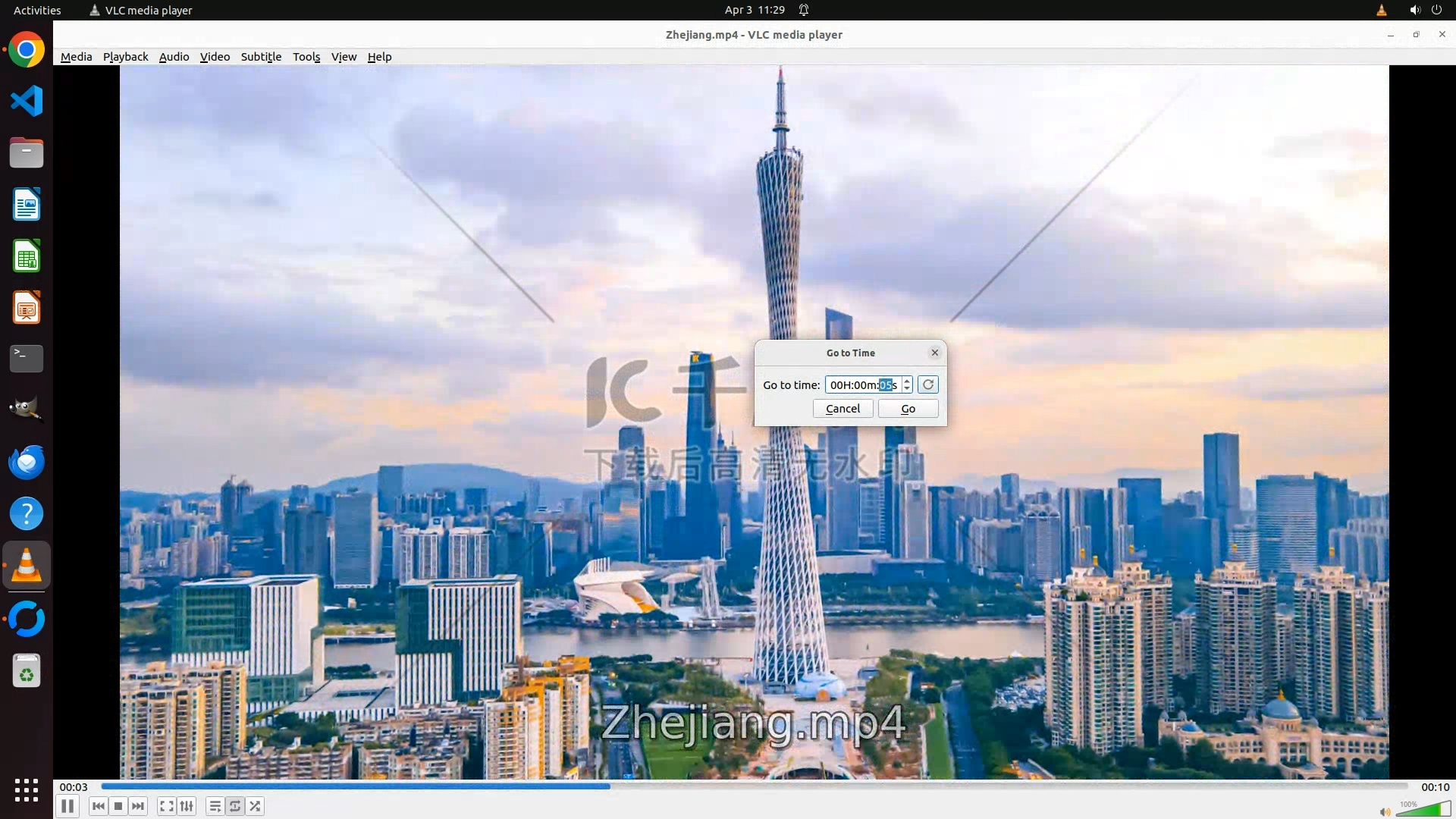The width and height of the screenshot is (1456, 819).
Task: Click the Go to time input field
Action: click(861, 385)
